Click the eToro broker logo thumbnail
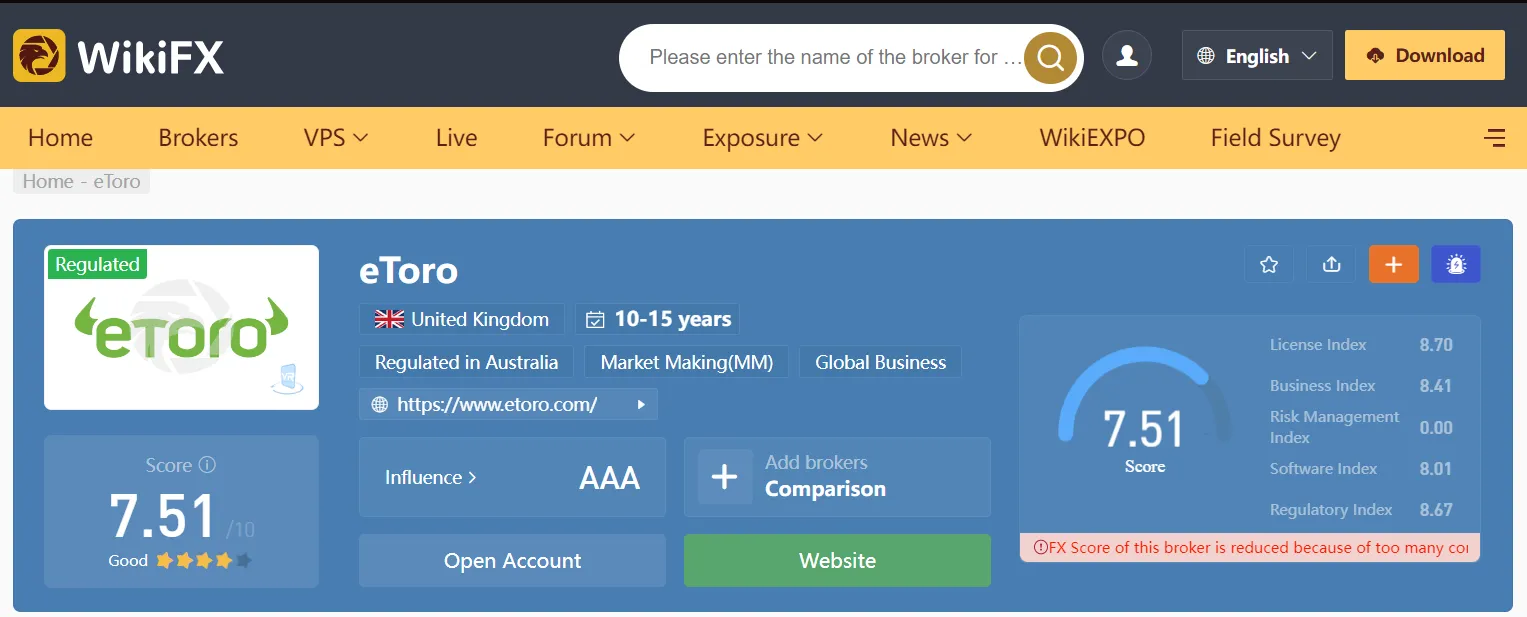 [x=181, y=327]
